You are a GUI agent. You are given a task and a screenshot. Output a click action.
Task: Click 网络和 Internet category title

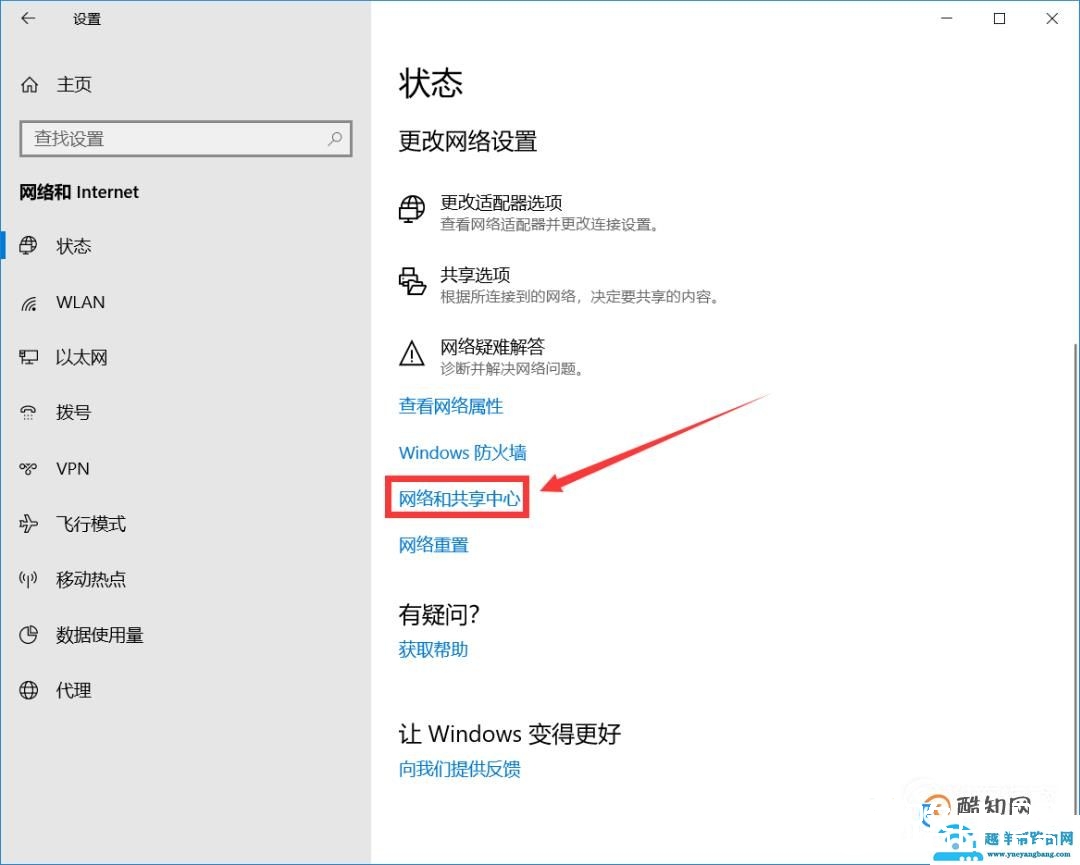pos(79,192)
